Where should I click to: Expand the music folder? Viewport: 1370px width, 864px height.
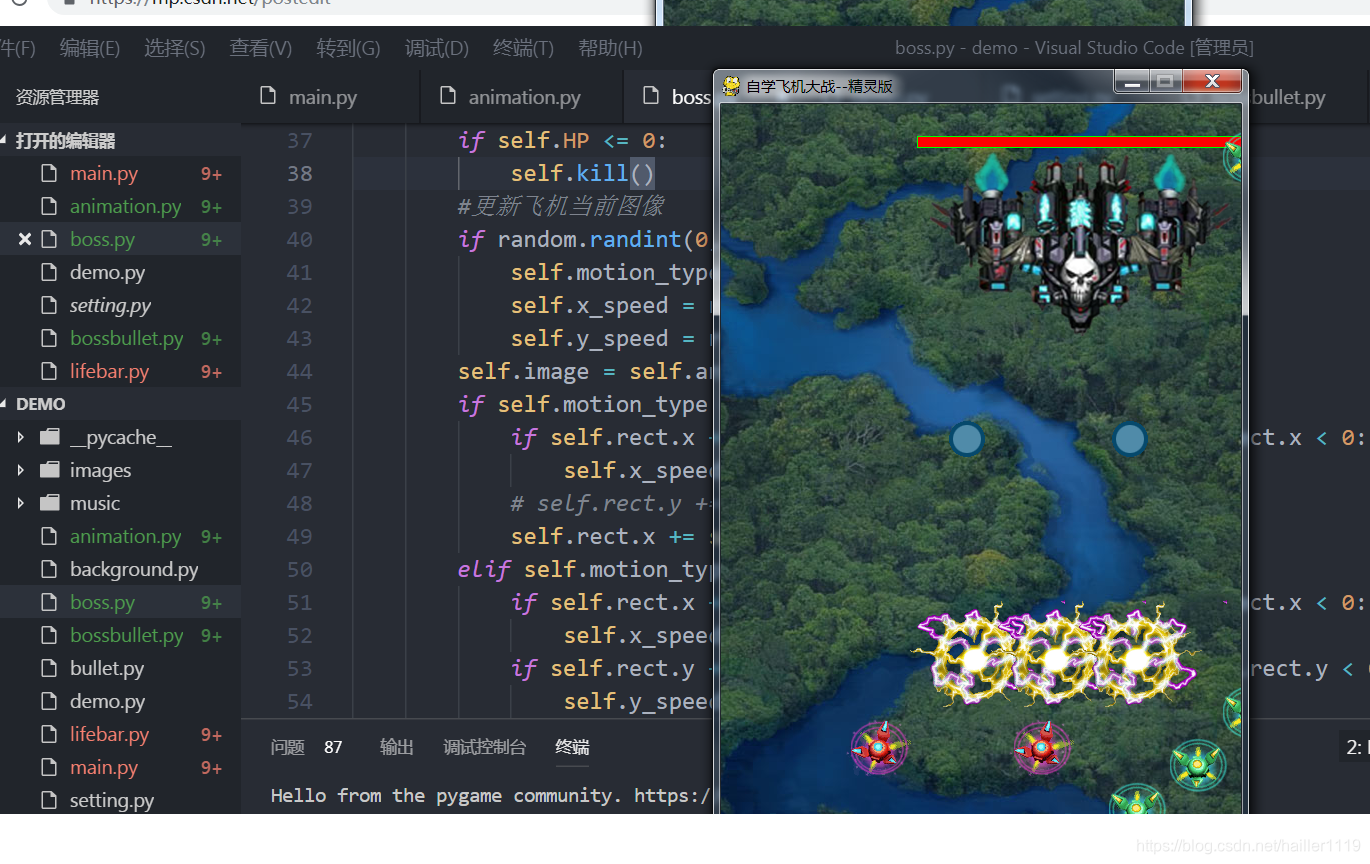(95, 503)
